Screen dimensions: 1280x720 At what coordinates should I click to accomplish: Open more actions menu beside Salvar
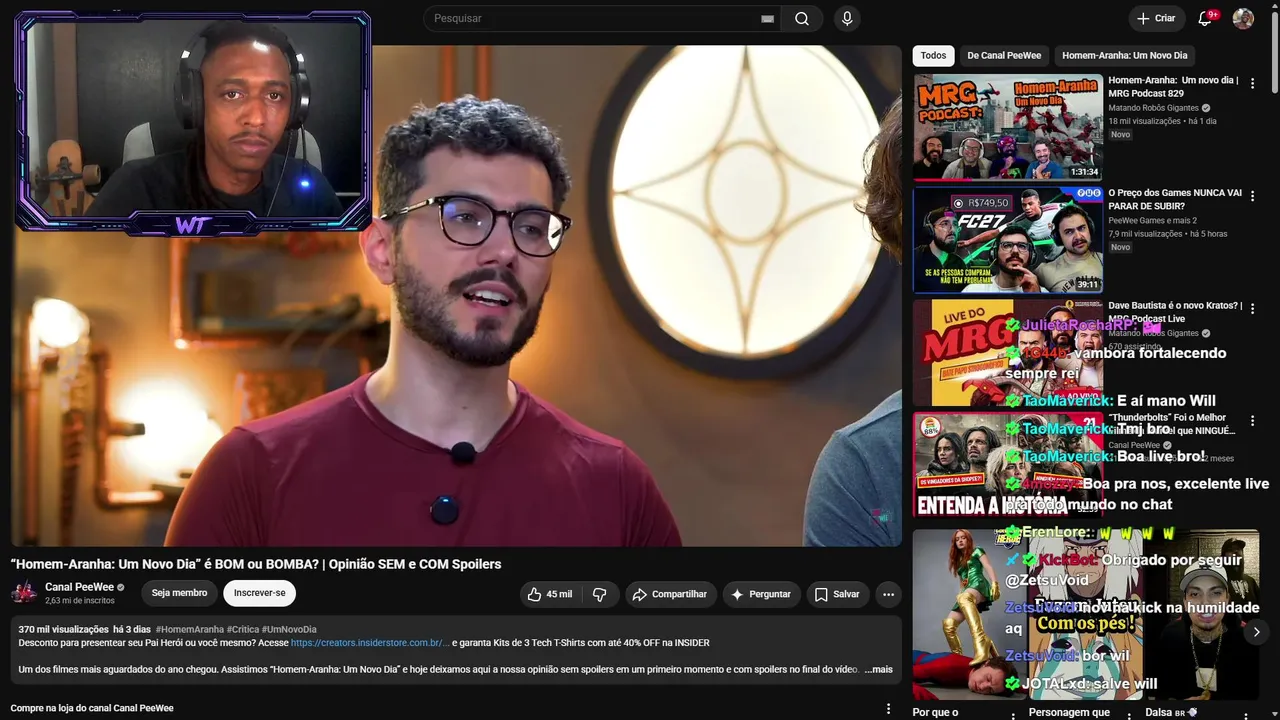pos(888,594)
